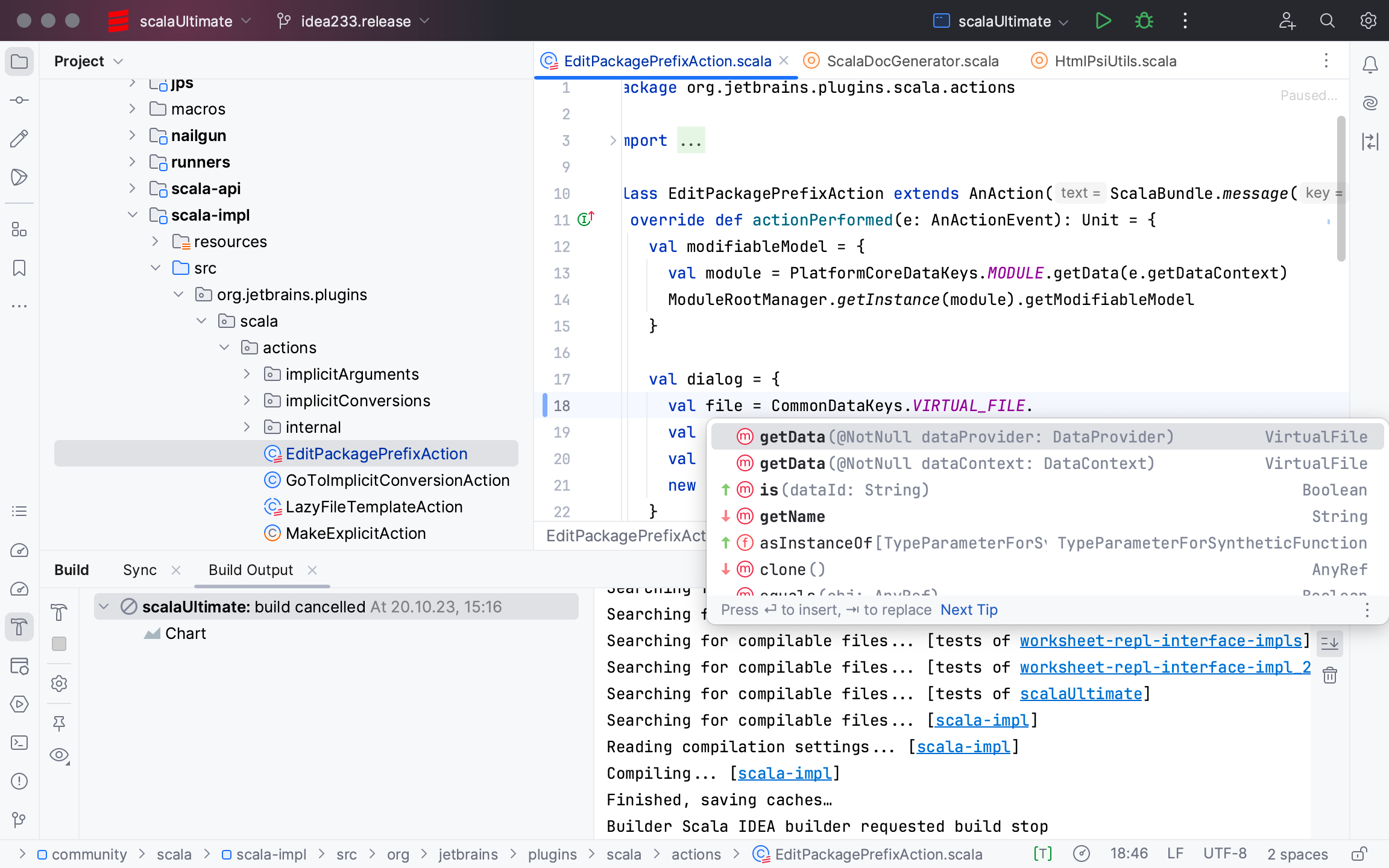The image size is (1389, 868).
Task: Select the scalaUltimate run configuration dropdown
Action: point(1000,21)
